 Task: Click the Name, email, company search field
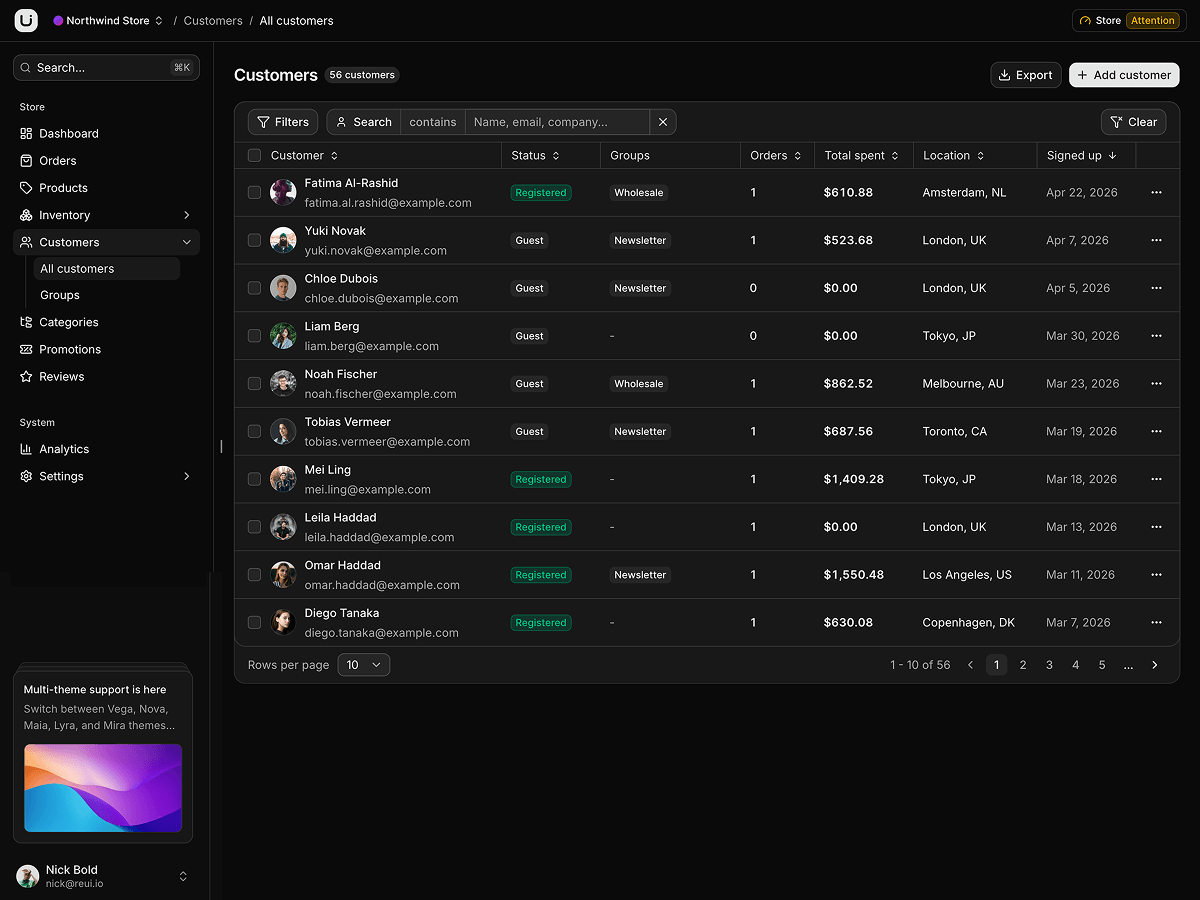[557, 122]
